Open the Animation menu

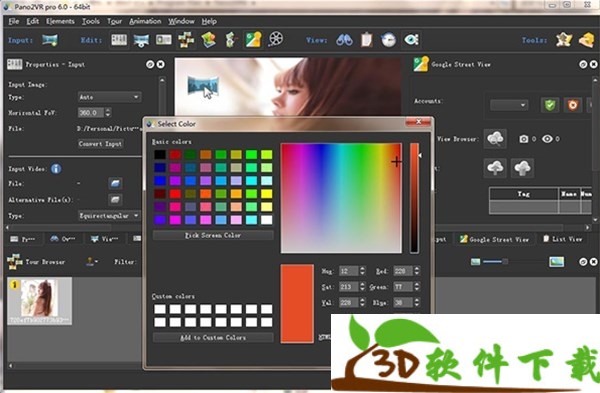pyautogui.click(x=145, y=21)
